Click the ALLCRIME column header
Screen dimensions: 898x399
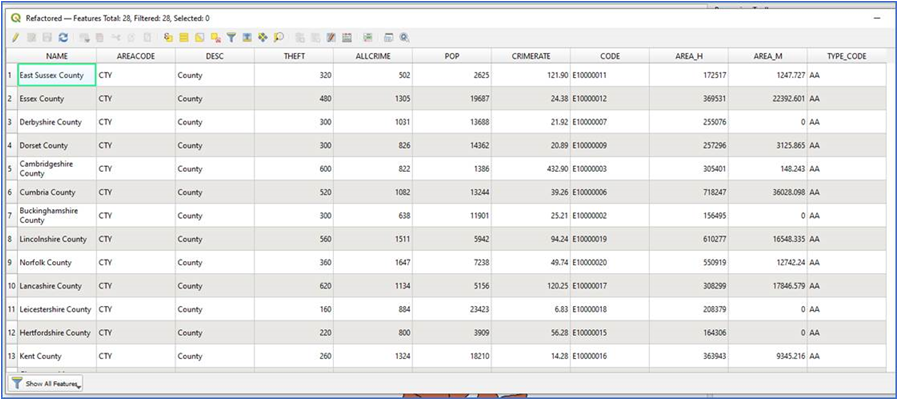coord(373,56)
